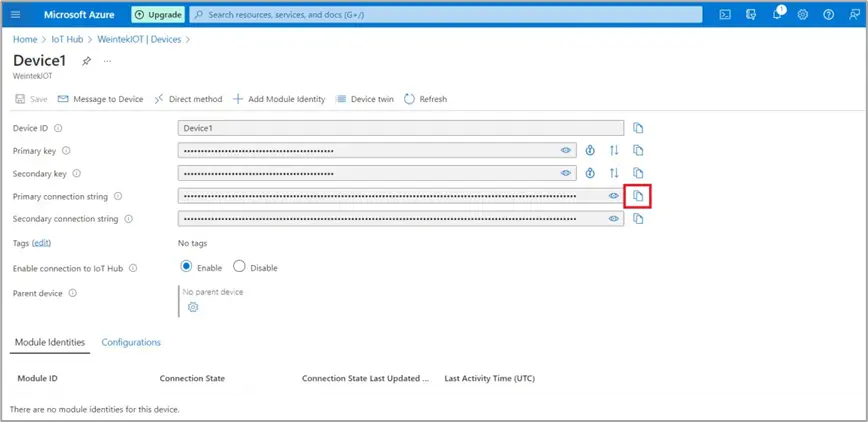Open portal settings gear in top bar

803,15
